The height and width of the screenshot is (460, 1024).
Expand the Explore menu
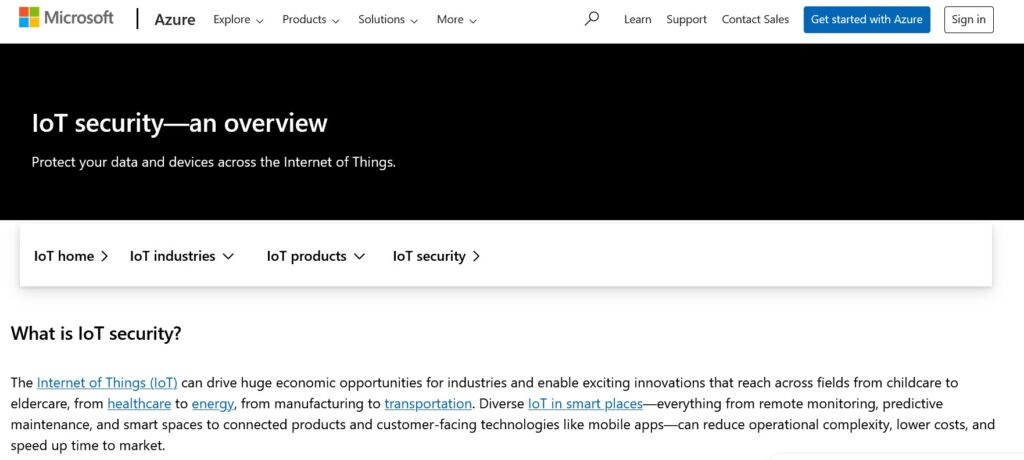click(238, 20)
